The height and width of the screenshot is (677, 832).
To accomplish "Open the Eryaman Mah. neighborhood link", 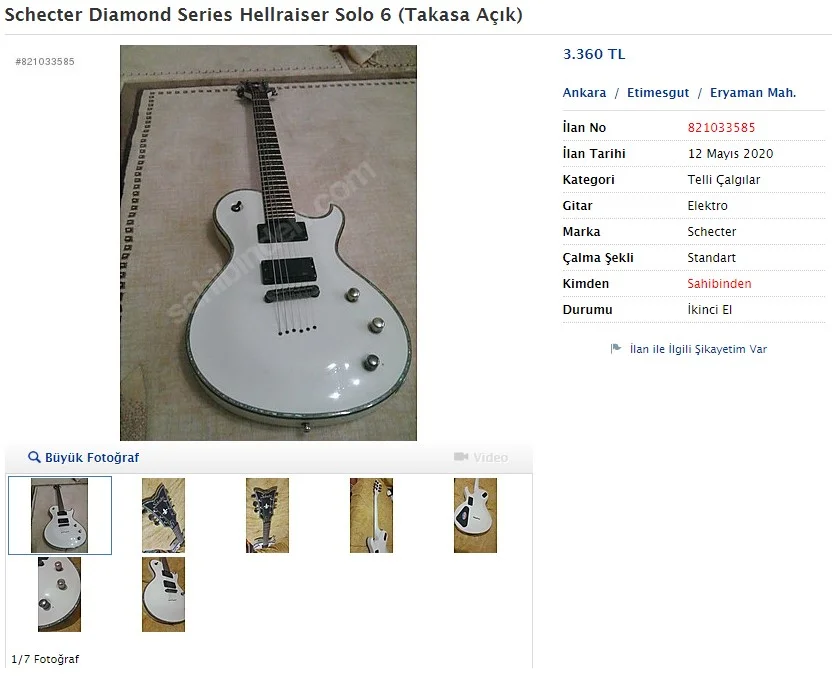I will [x=753, y=93].
